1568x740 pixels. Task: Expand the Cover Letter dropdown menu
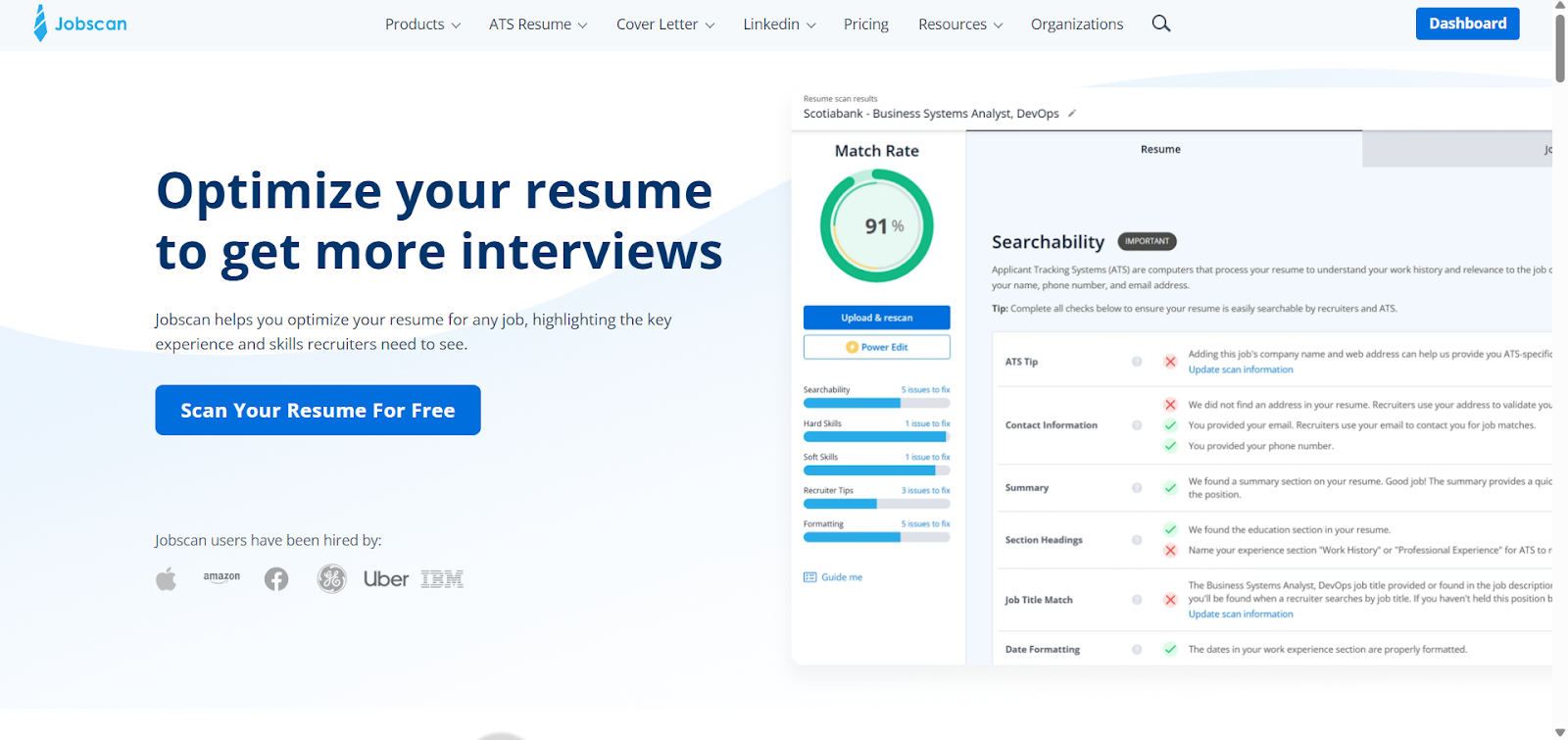click(665, 25)
